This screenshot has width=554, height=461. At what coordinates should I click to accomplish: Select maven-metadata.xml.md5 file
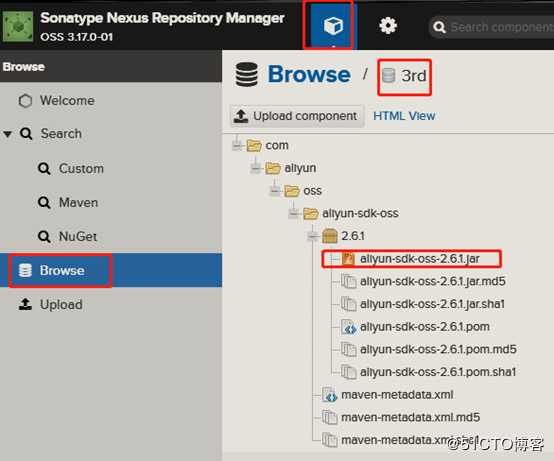click(411, 417)
